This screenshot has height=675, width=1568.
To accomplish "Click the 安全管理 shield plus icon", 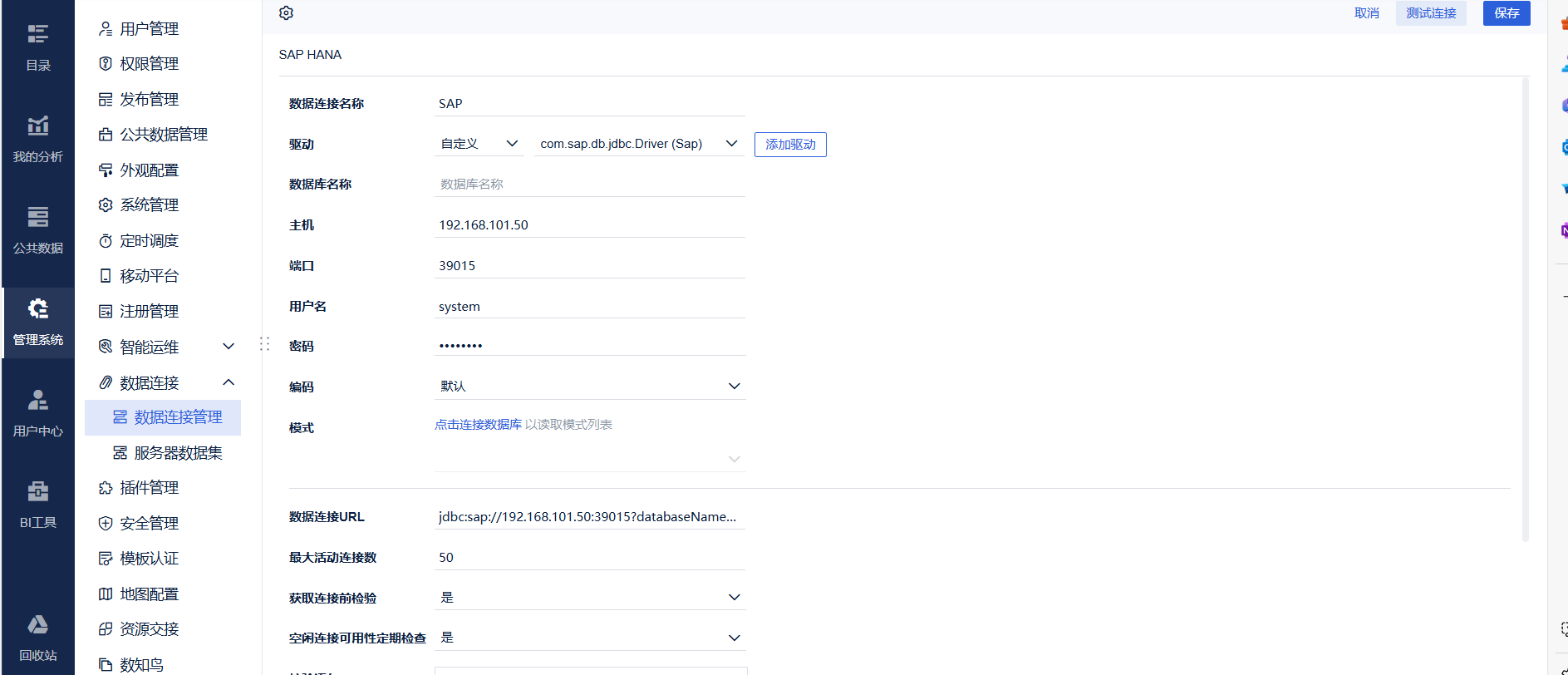I will [106, 524].
